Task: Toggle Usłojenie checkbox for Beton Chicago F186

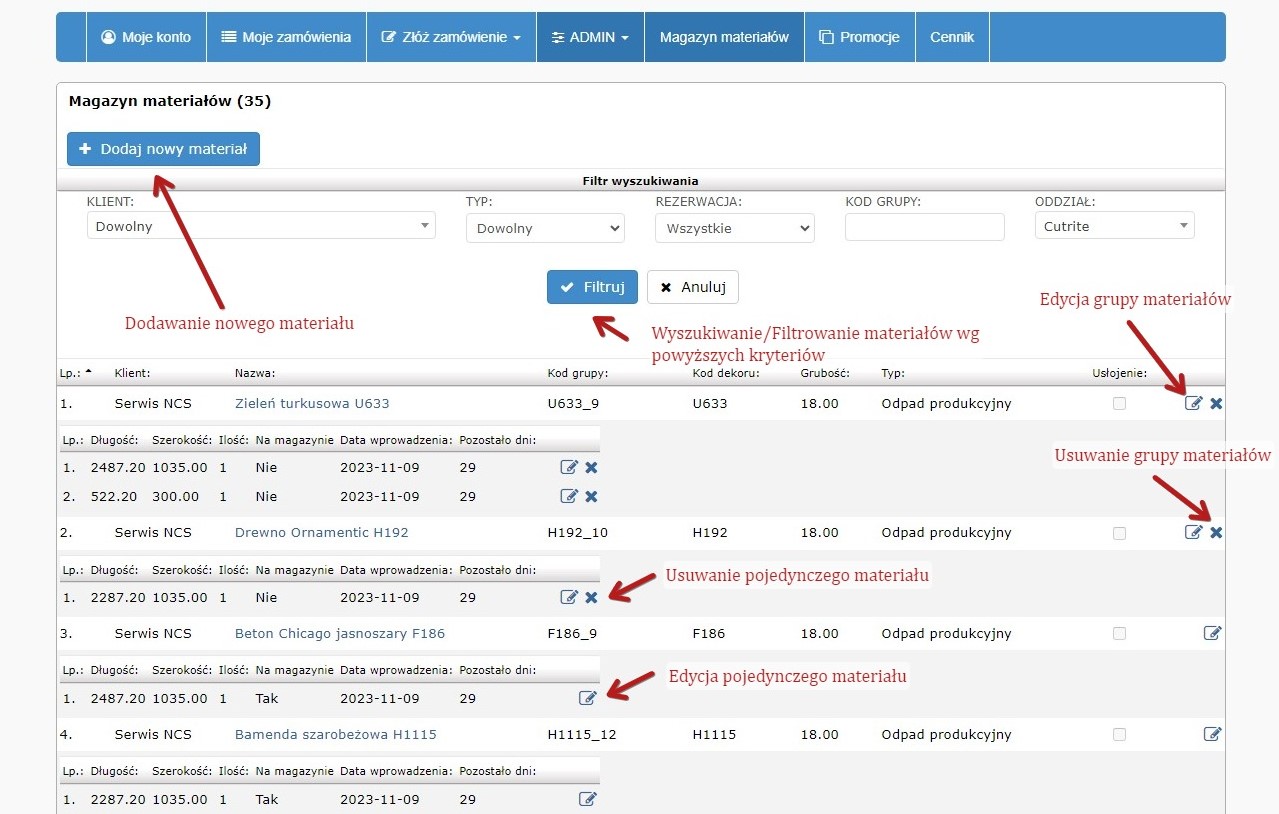Action: [1119, 633]
